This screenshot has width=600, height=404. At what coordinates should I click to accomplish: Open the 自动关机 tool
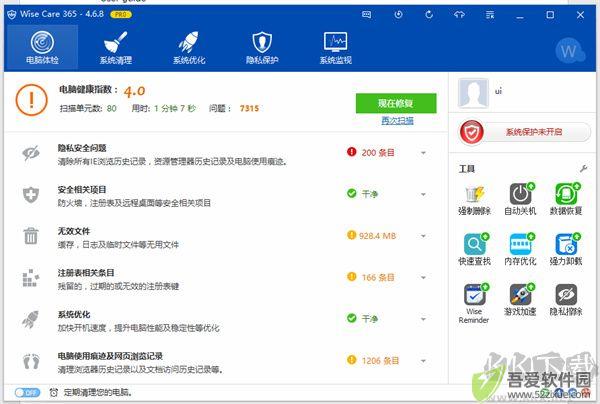tap(520, 200)
